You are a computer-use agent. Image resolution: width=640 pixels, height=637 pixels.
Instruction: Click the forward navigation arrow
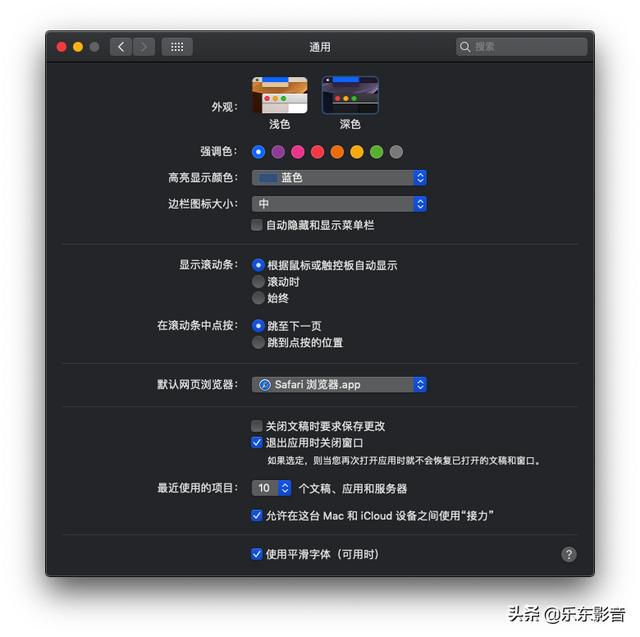(144, 47)
